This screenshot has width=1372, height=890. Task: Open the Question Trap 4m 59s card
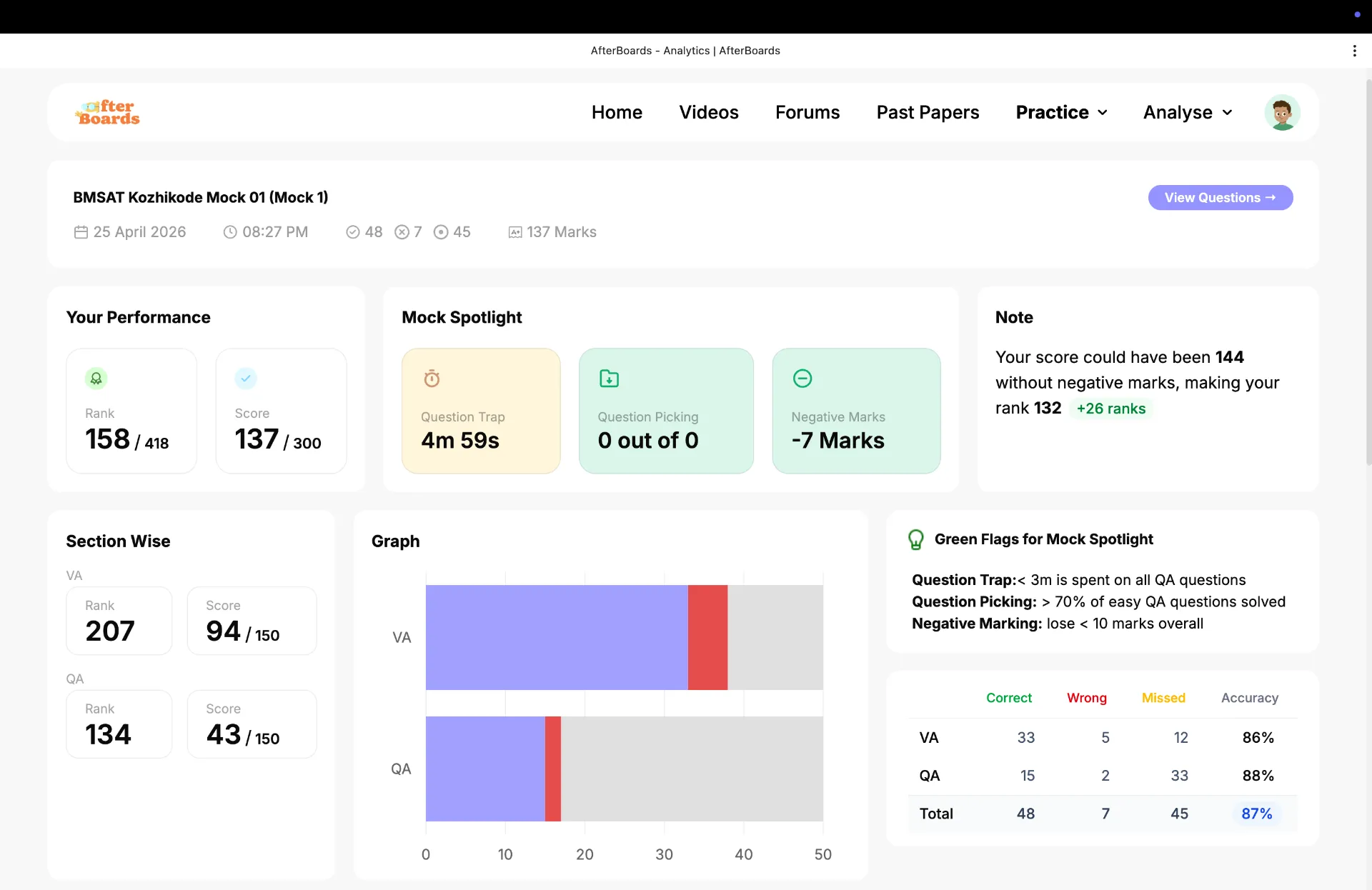pyautogui.click(x=481, y=411)
